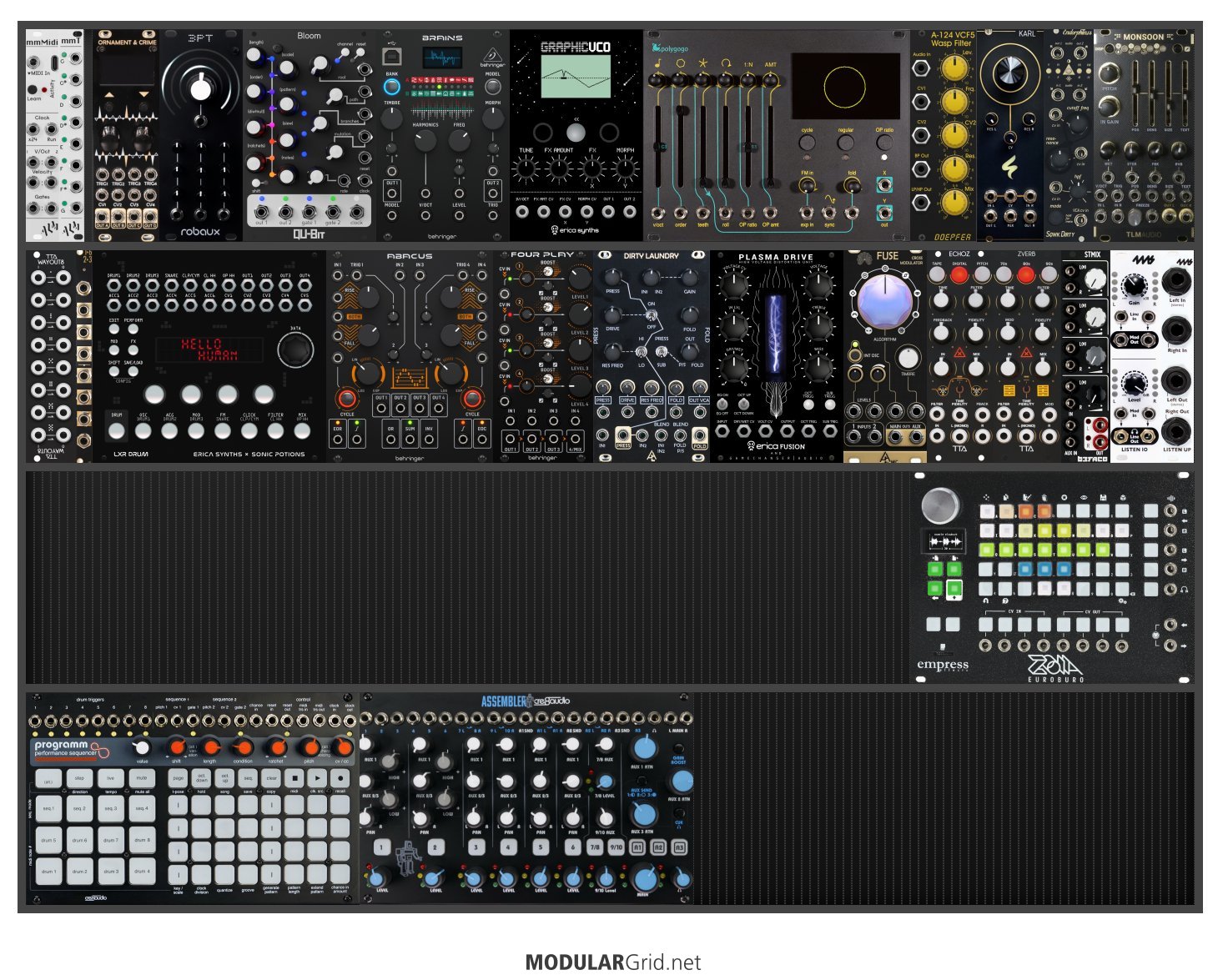Screen dimensions: 1228x980
Task: Click the large KARL center knob
Action: coord(1009,71)
